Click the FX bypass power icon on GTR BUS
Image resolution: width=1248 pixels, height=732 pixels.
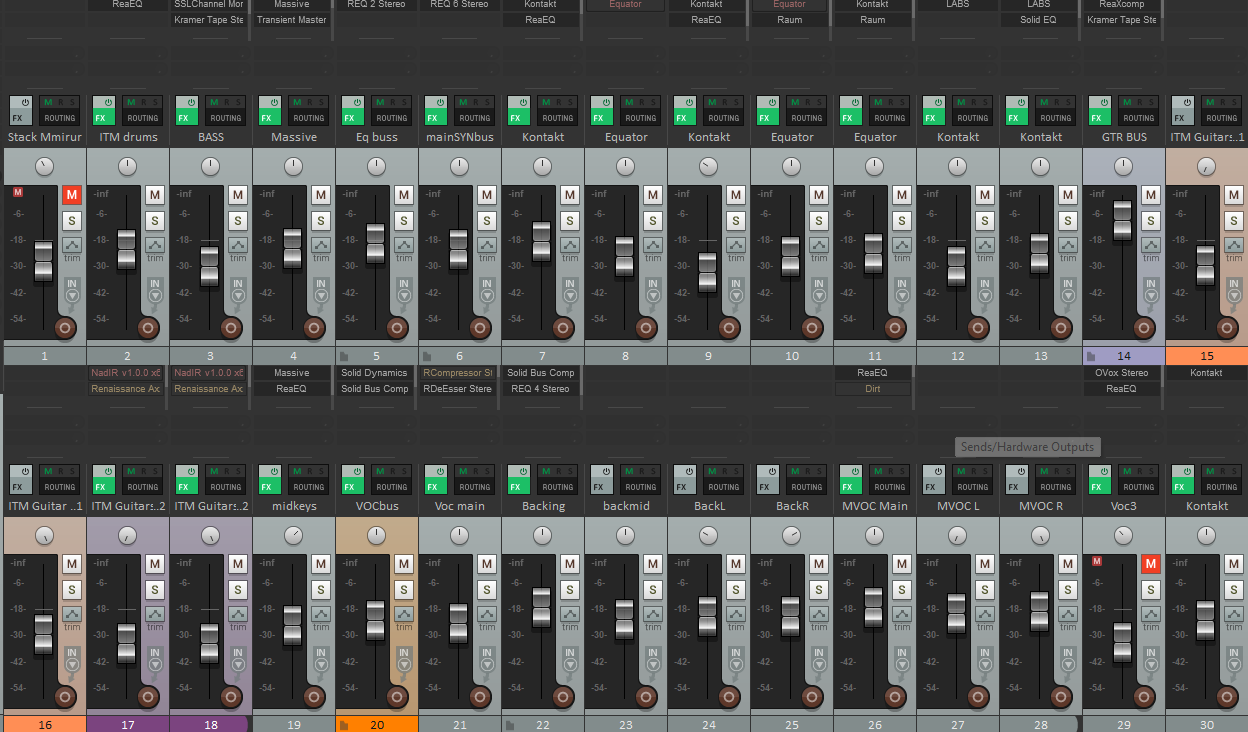[x=1103, y=102]
